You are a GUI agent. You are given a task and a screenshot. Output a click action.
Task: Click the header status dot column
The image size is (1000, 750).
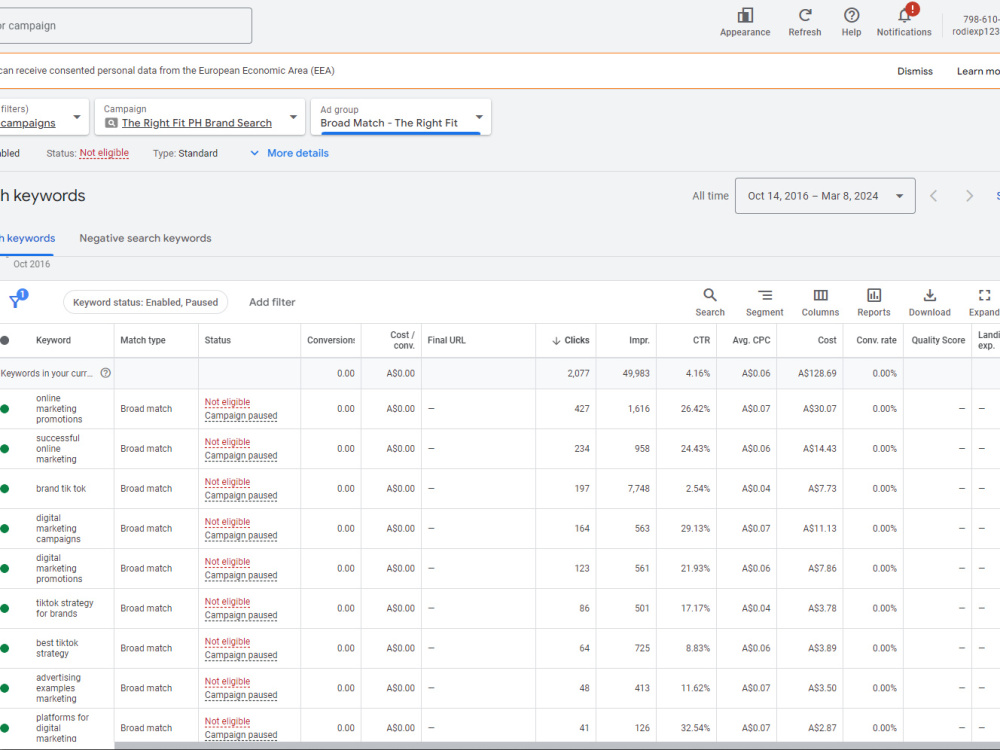click(4, 341)
